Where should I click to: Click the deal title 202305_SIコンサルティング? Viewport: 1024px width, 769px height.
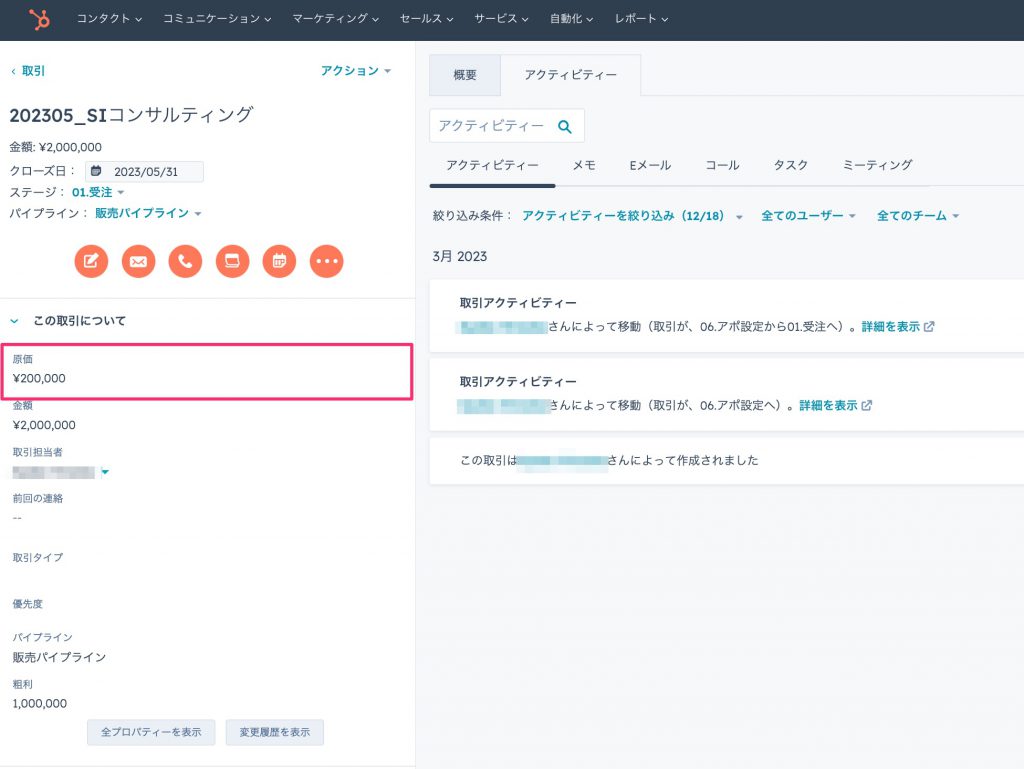[x=131, y=115]
